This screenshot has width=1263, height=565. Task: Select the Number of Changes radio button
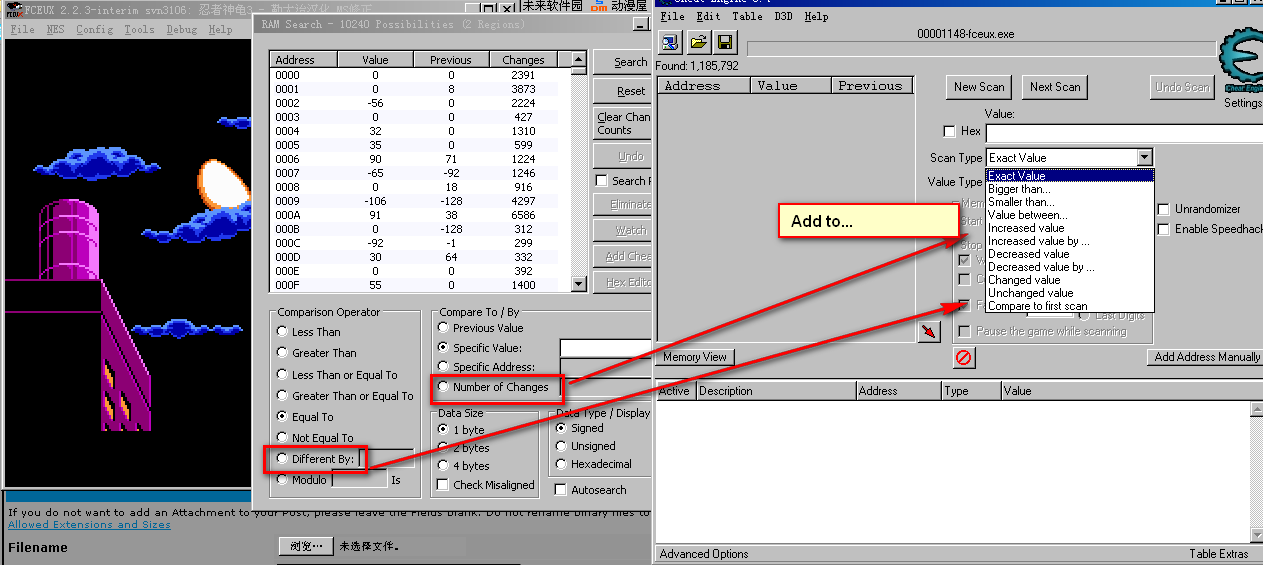(444, 387)
